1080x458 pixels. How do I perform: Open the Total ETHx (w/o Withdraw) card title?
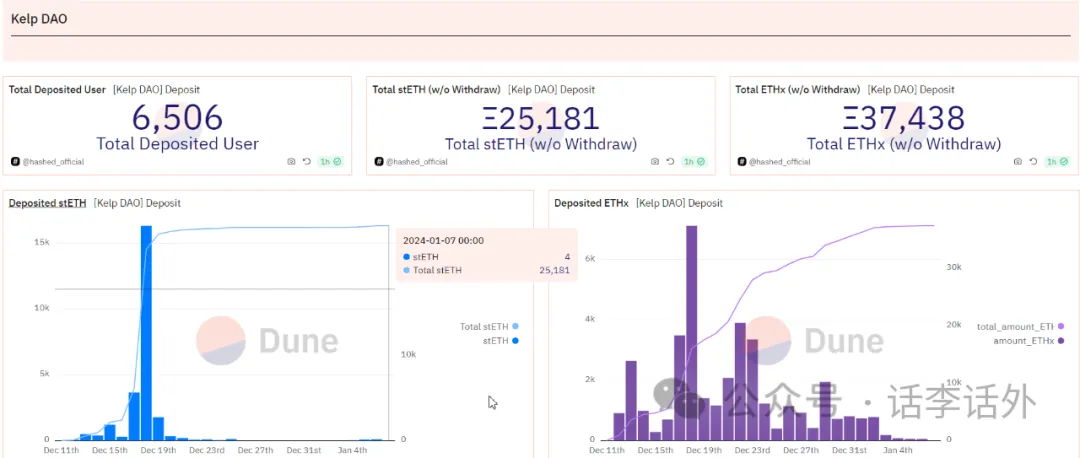(x=798, y=90)
